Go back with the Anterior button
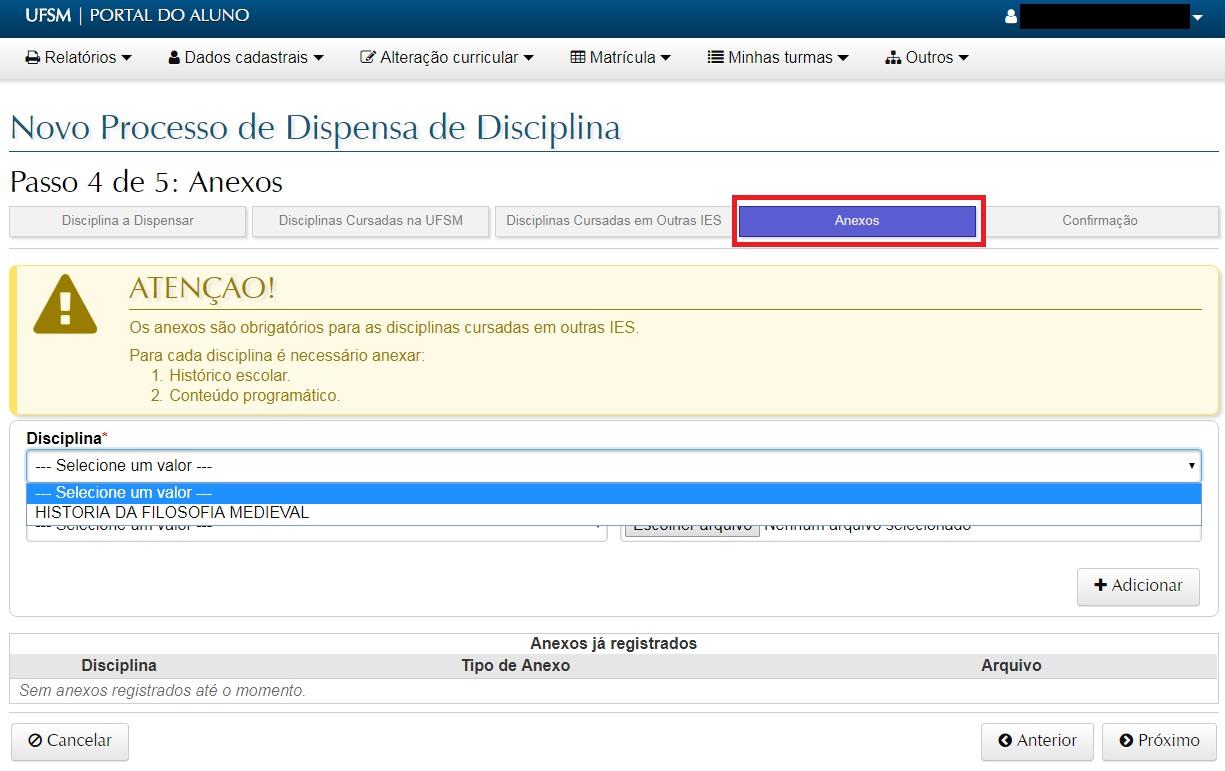Image resolution: width=1225 pixels, height=771 pixels. (x=1037, y=741)
